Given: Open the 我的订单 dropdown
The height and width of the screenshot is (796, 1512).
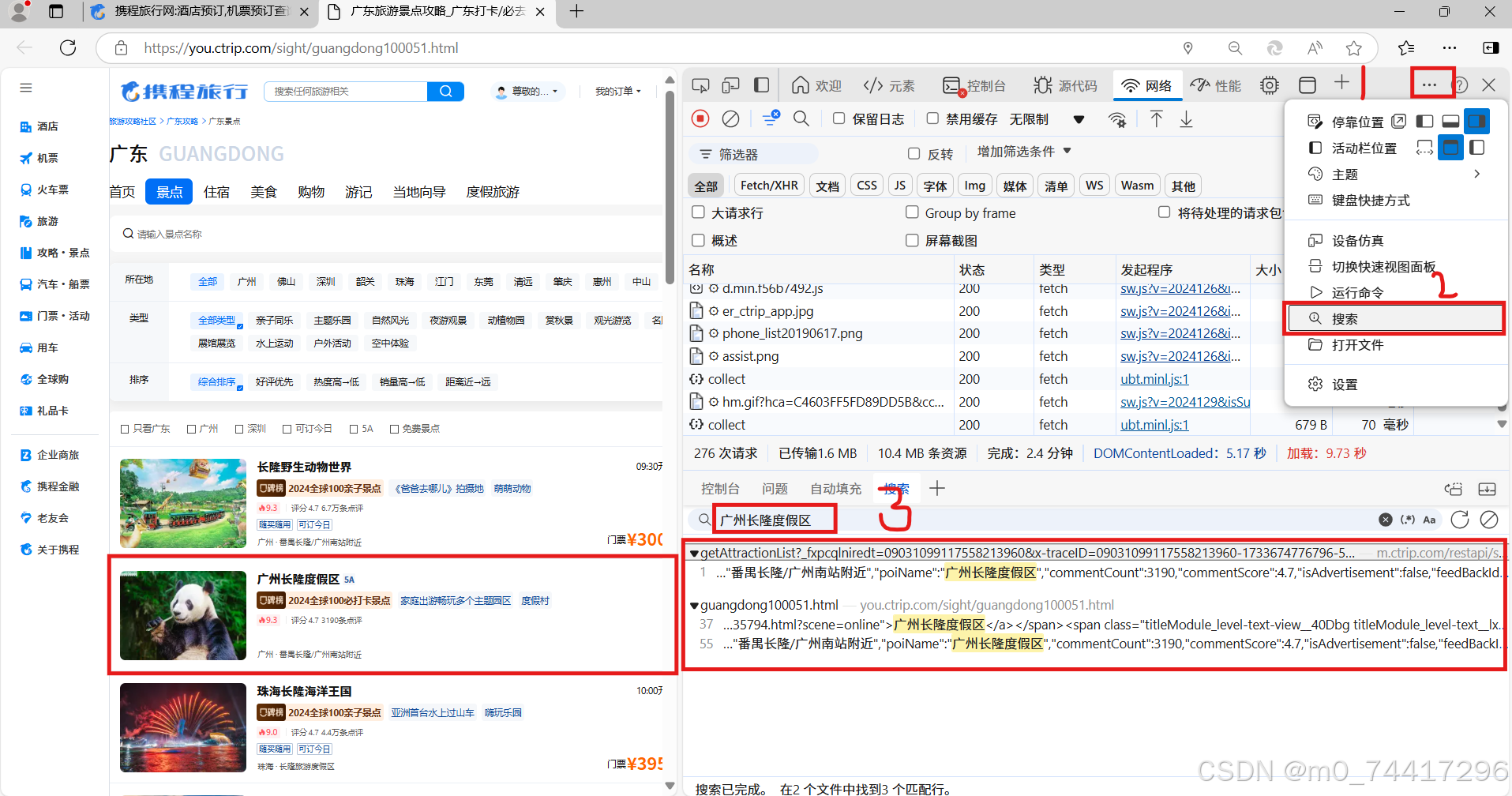Looking at the screenshot, I should point(618,92).
